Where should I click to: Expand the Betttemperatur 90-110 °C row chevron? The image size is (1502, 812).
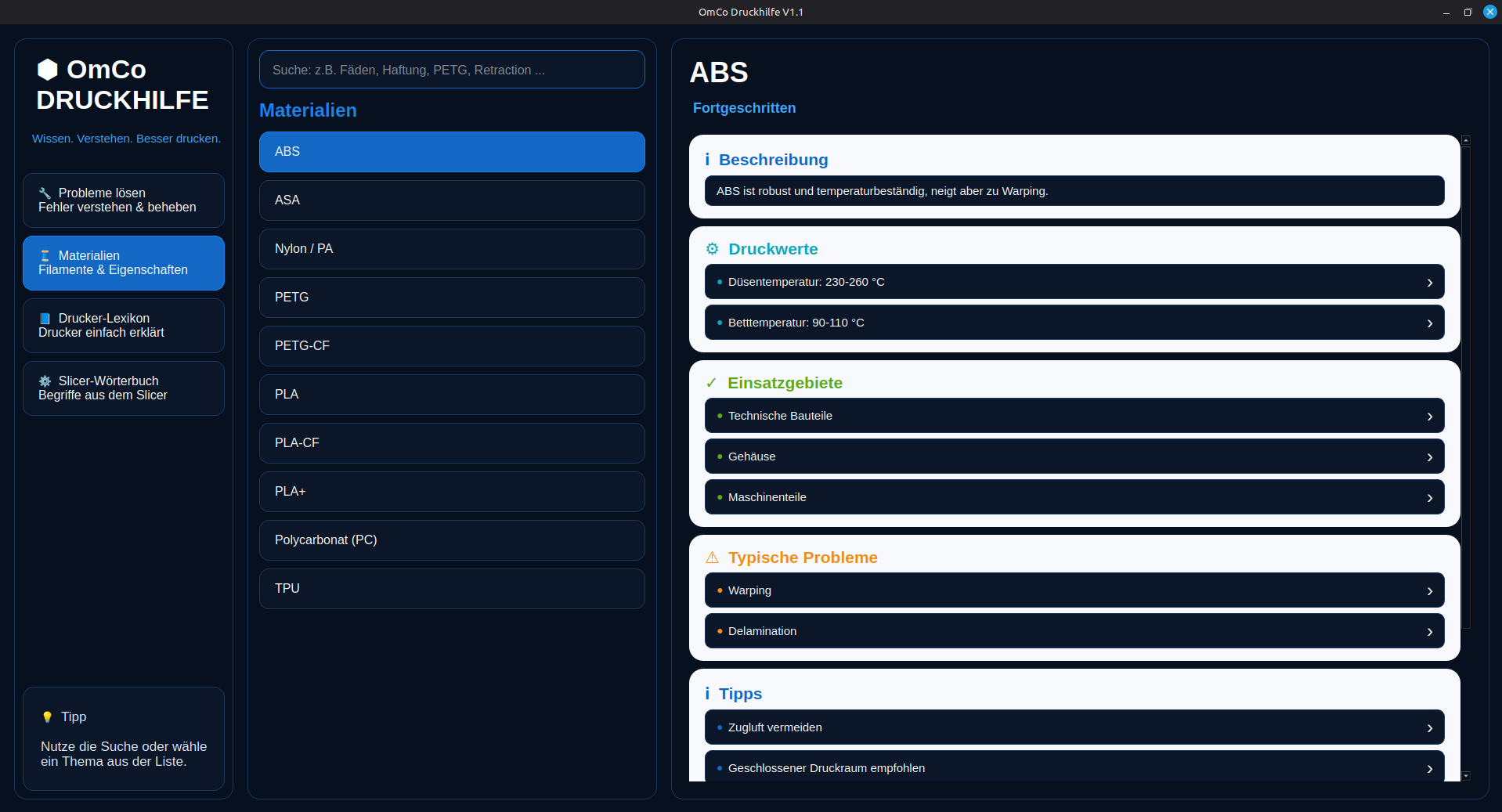click(1430, 323)
